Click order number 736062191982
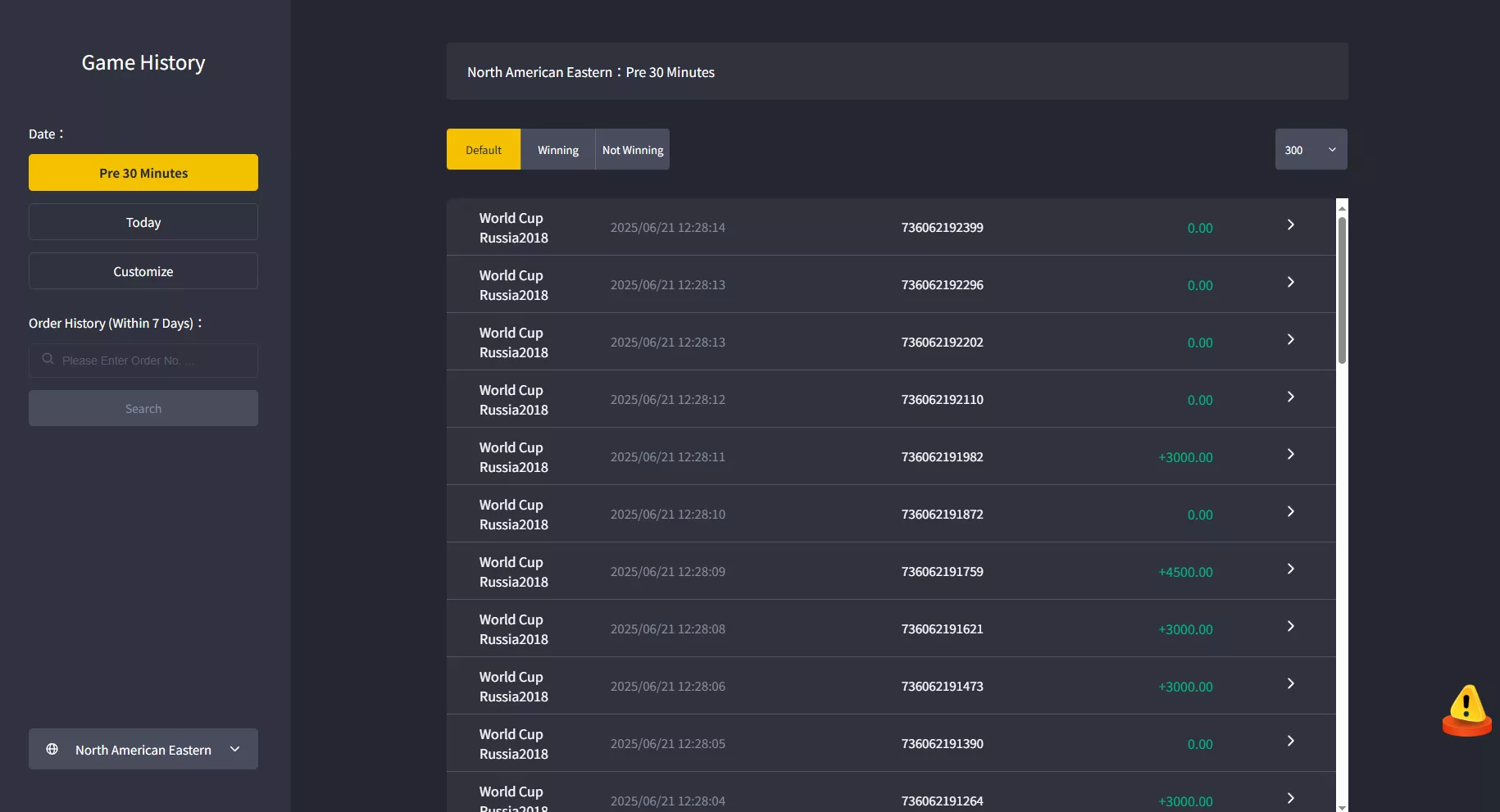The height and width of the screenshot is (812, 1500). (x=943, y=456)
